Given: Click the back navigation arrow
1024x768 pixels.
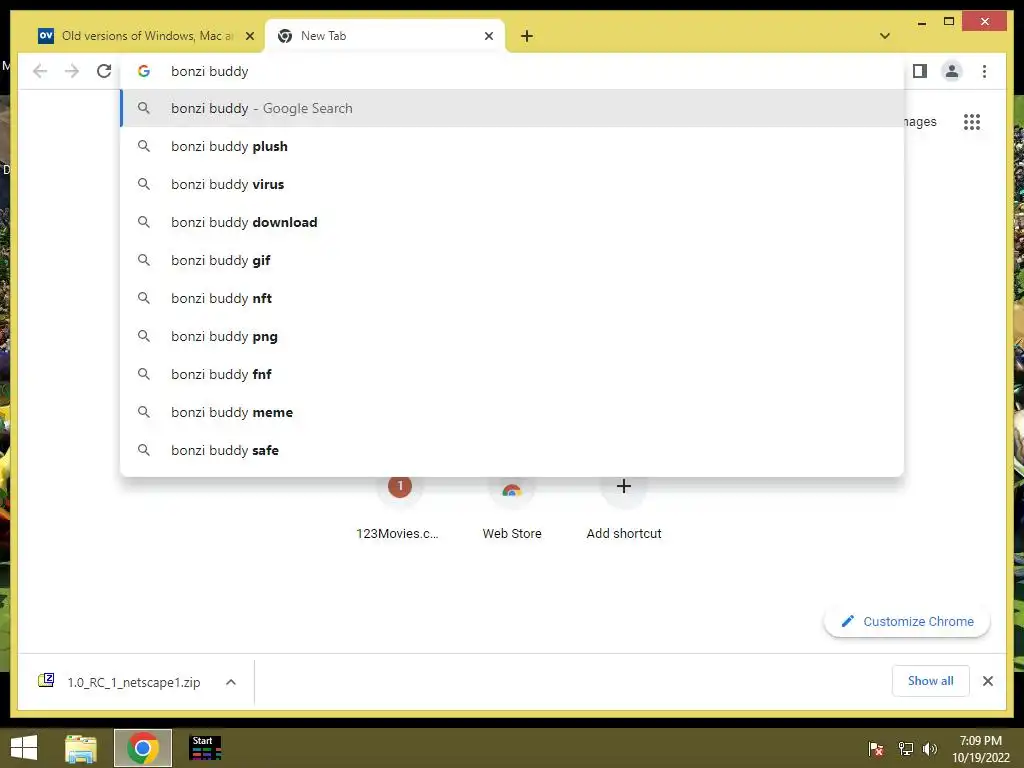Looking at the screenshot, I should click(40, 71).
